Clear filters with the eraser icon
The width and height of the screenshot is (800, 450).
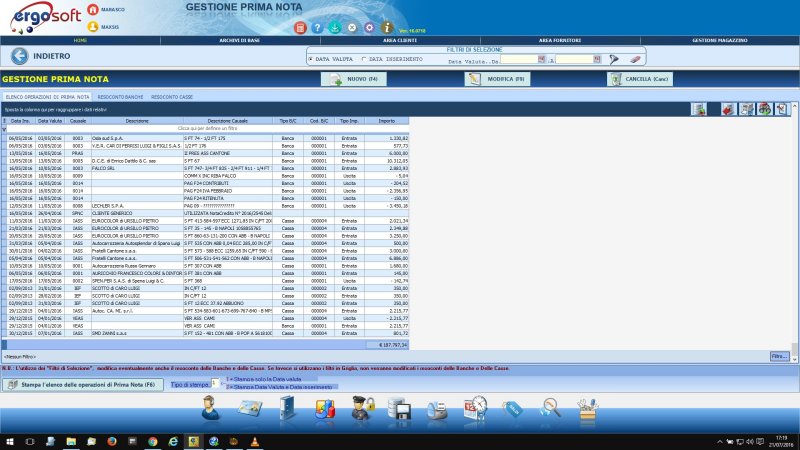(635, 59)
